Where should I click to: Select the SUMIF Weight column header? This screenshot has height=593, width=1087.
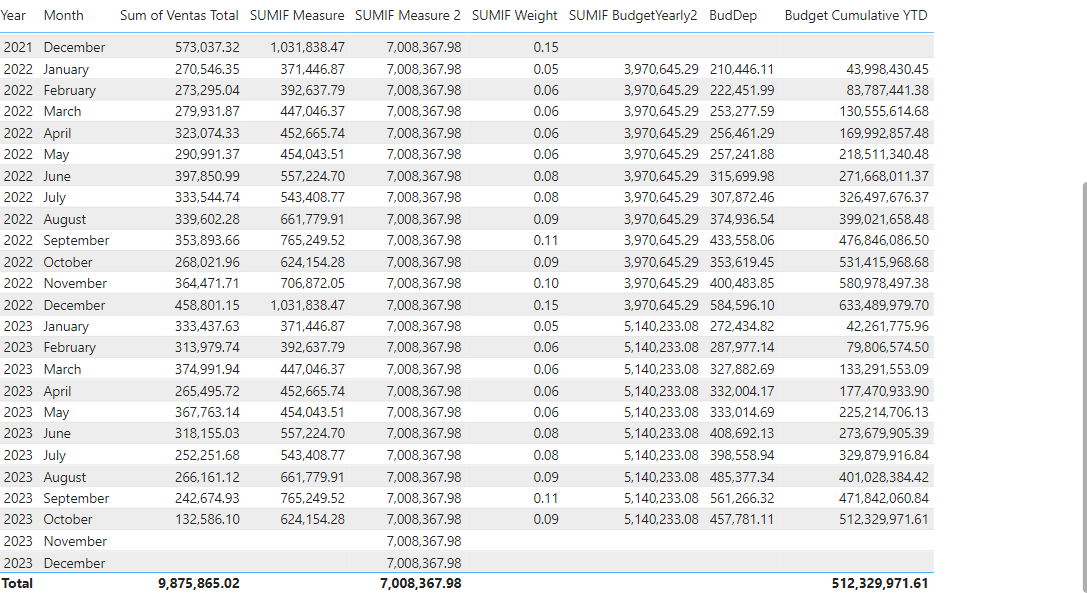point(514,15)
